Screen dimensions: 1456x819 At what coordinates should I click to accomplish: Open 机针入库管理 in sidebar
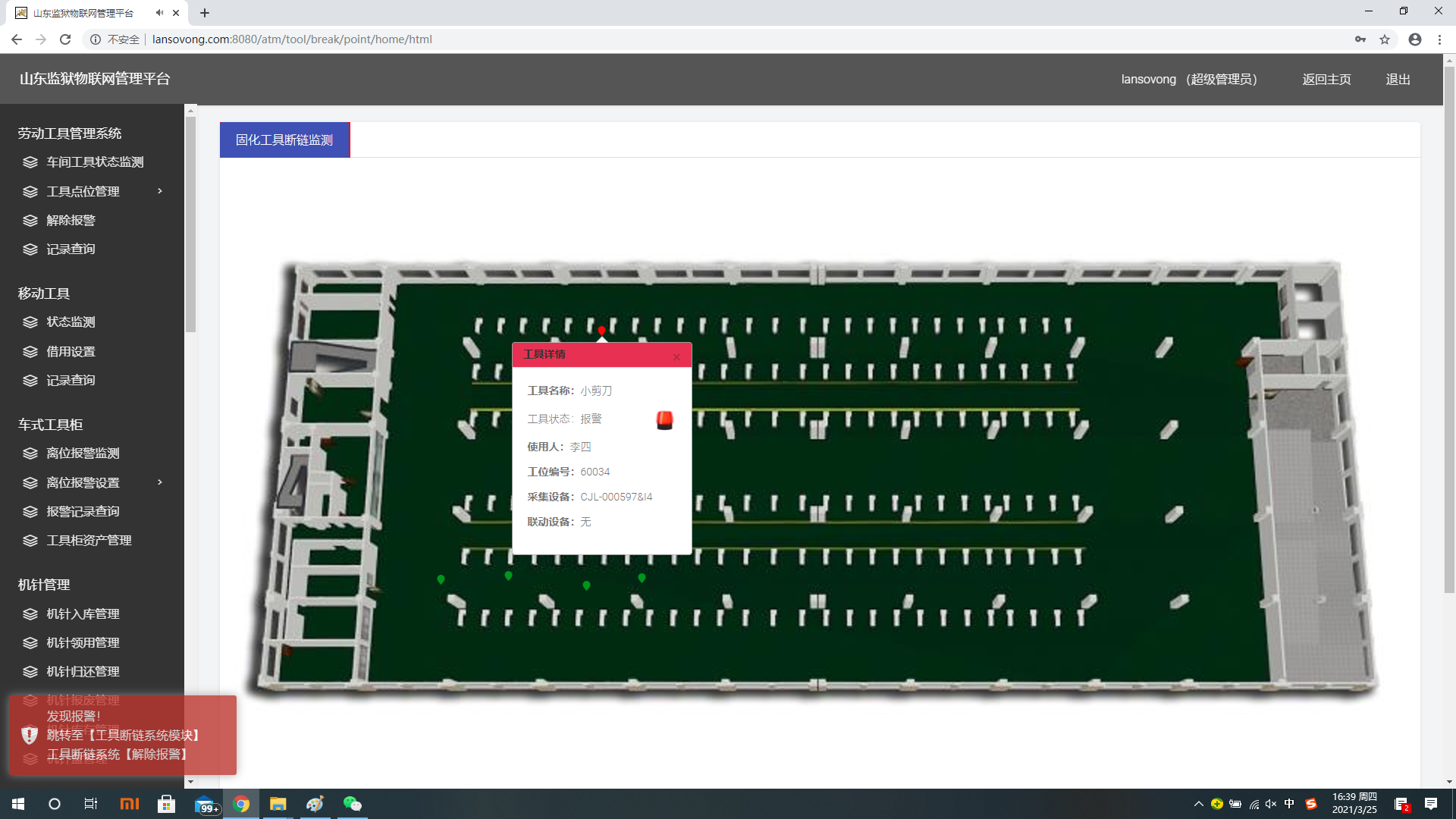pos(83,614)
